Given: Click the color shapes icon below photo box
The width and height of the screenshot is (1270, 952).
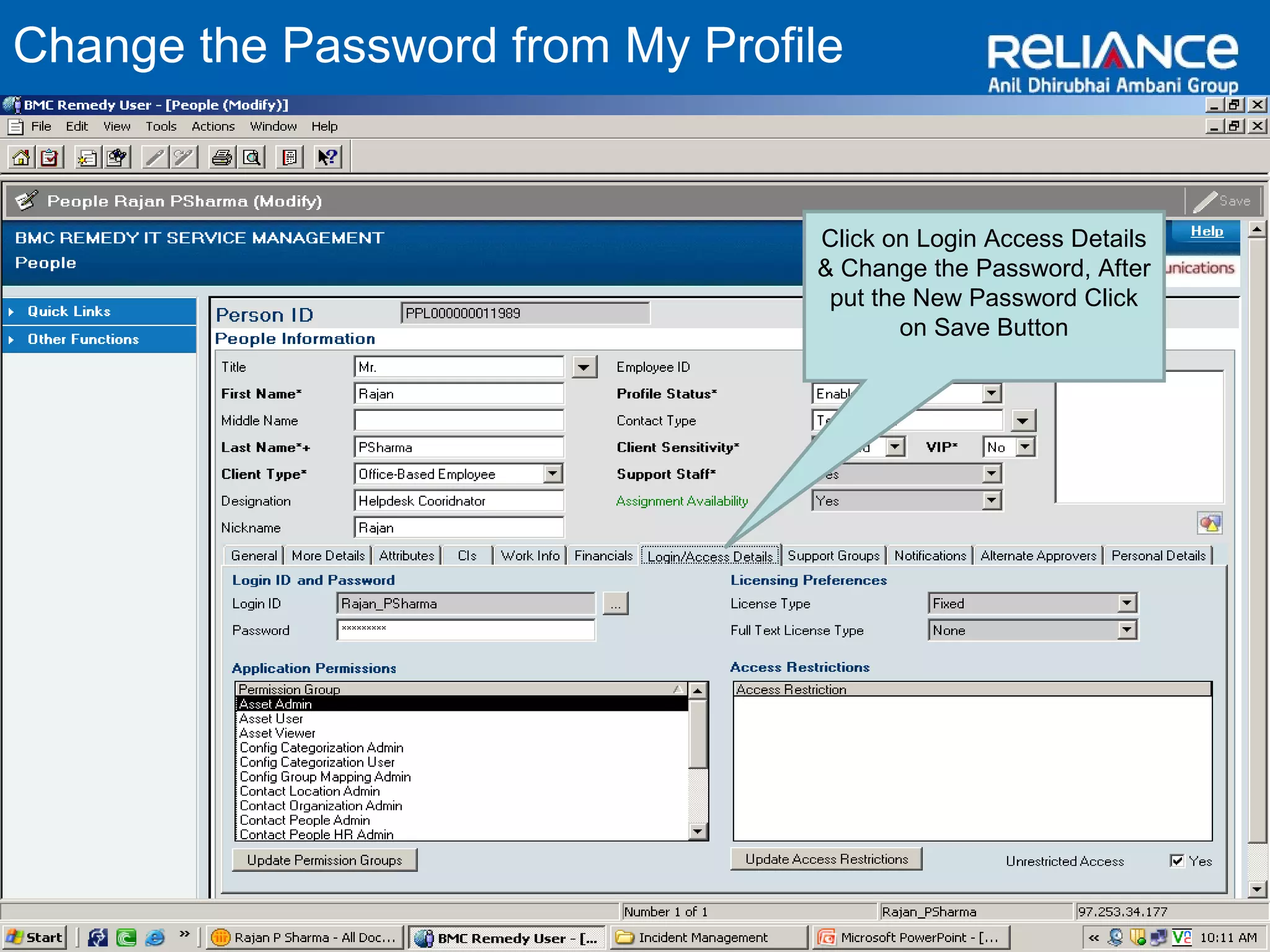Looking at the screenshot, I should (1209, 524).
